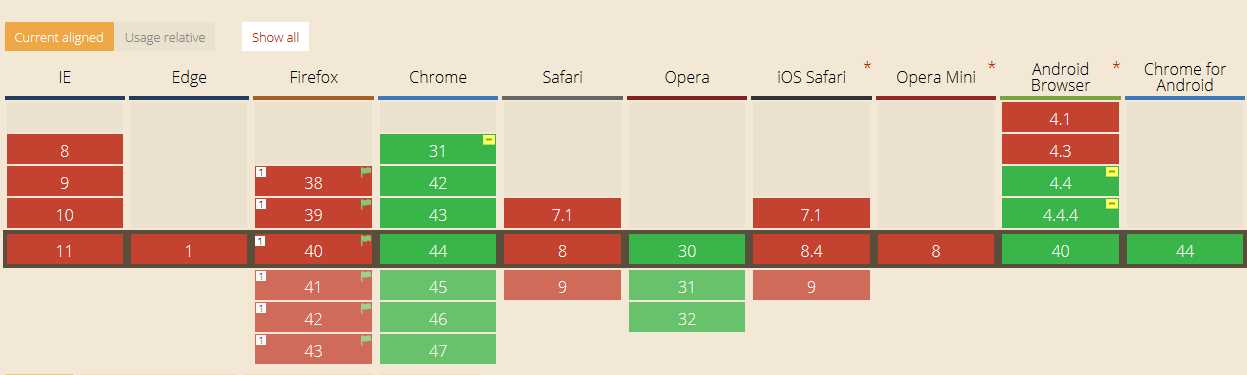The height and width of the screenshot is (375, 1247).
Task: Click the Opera 30 support cell
Action: click(x=687, y=251)
